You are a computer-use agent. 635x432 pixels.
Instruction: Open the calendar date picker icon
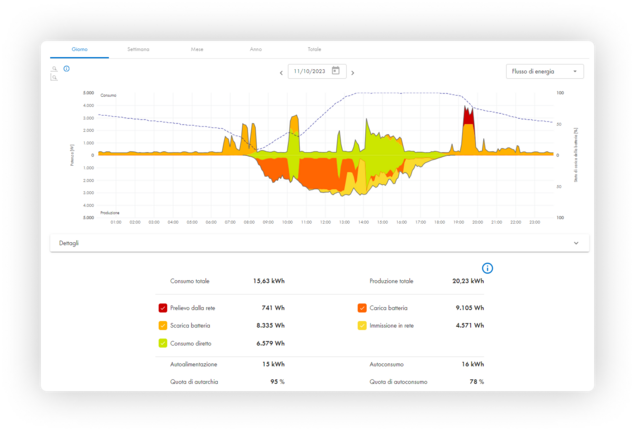point(336,72)
